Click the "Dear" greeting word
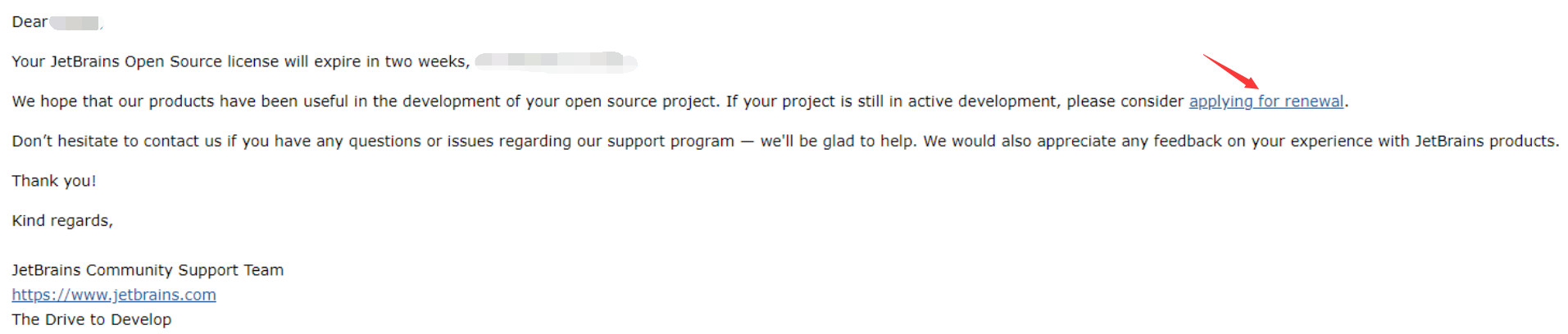The width and height of the screenshot is (1568, 334). tap(30, 22)
